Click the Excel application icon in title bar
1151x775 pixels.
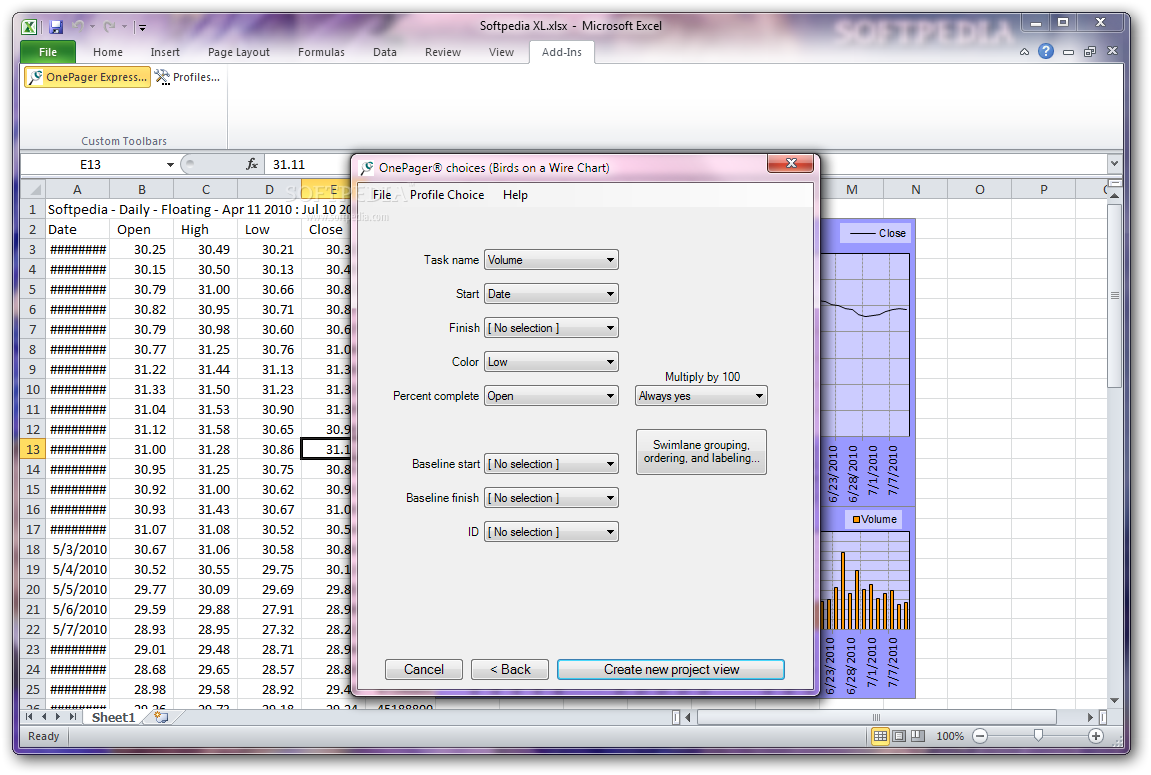point(29,27)
